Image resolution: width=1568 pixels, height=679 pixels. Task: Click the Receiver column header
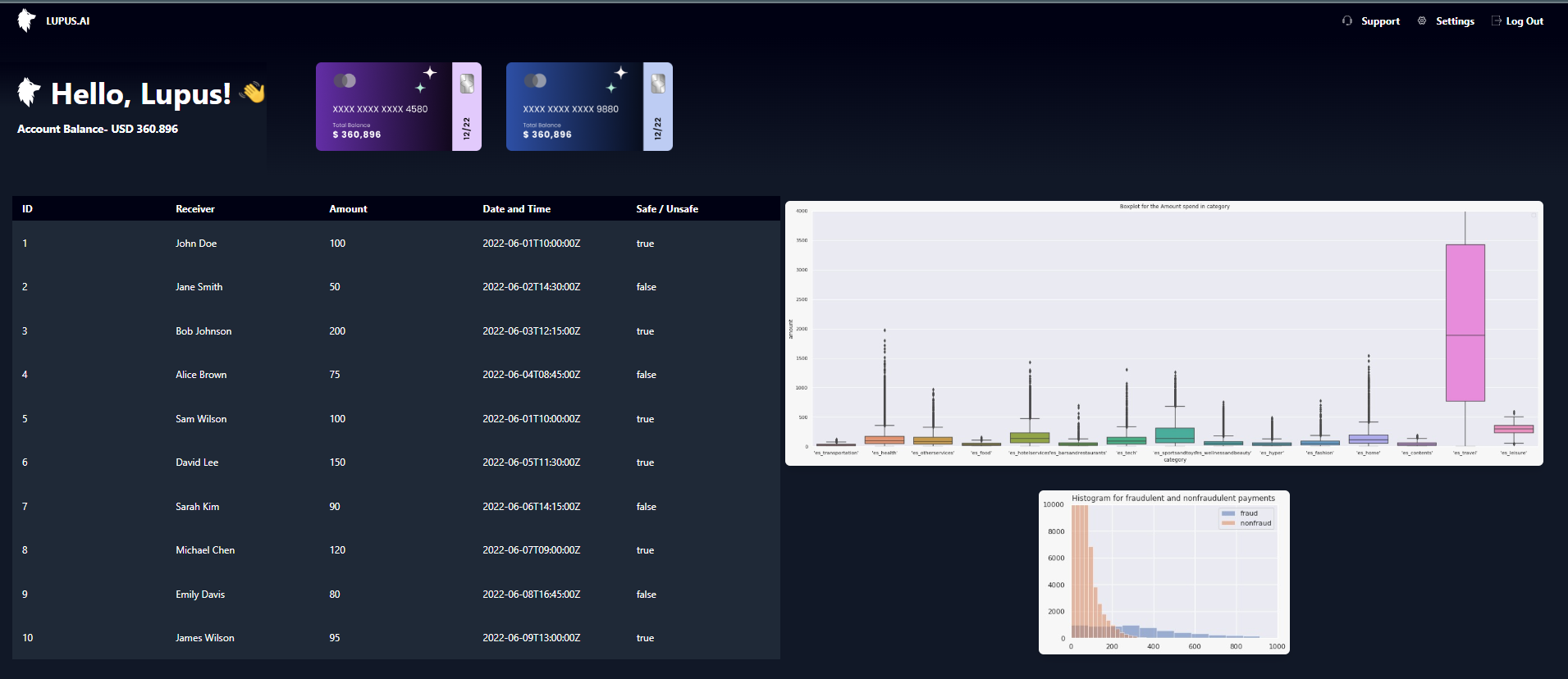tap(195, 209)
